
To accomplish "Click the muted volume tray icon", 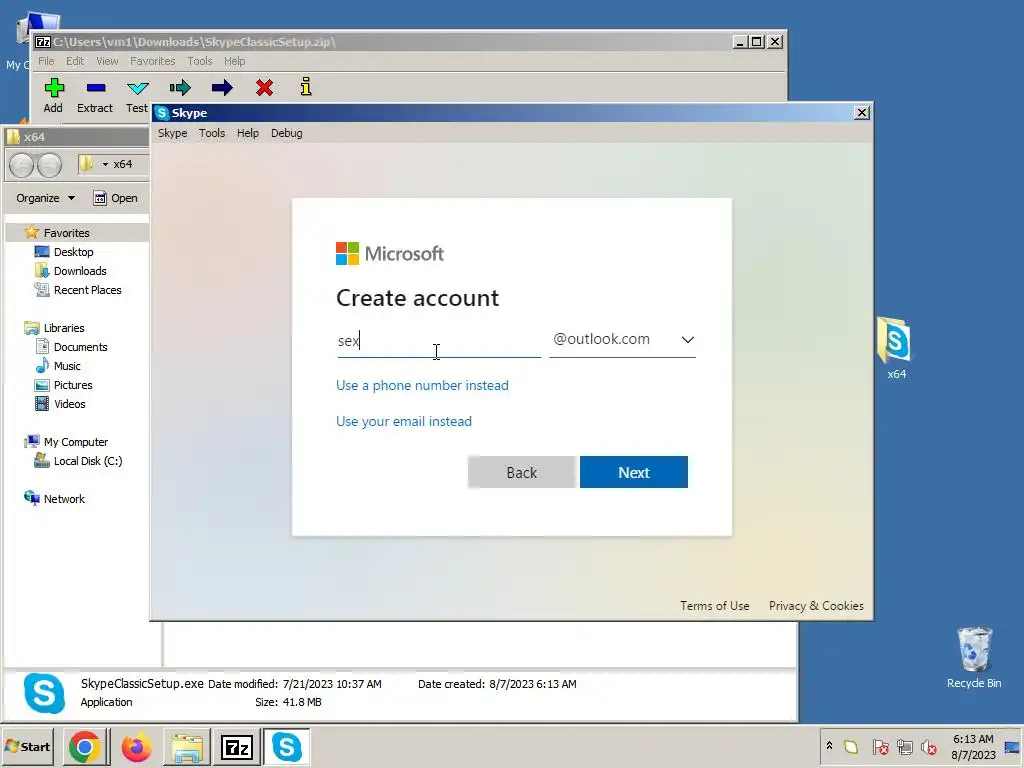I will [928, 747].
